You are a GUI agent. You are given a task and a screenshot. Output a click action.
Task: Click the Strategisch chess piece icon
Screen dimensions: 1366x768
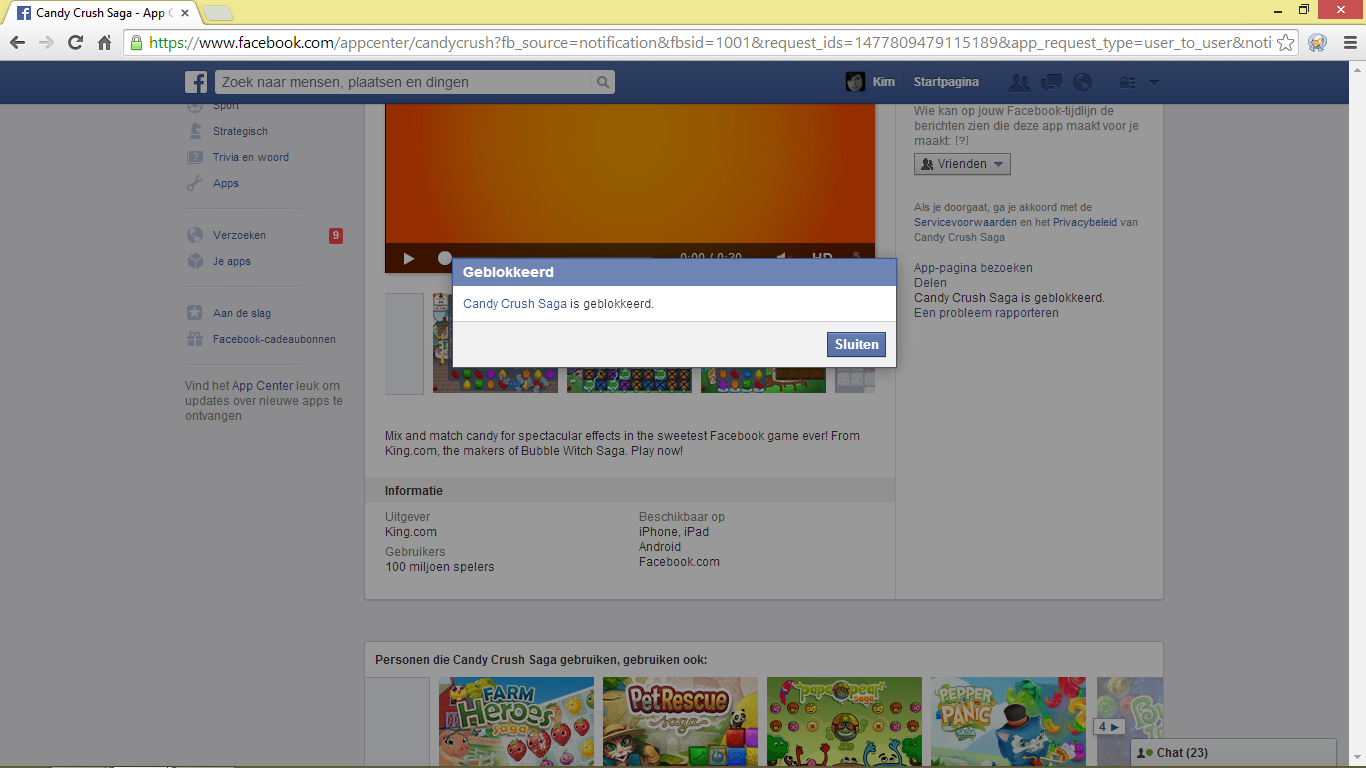(195, 131)
